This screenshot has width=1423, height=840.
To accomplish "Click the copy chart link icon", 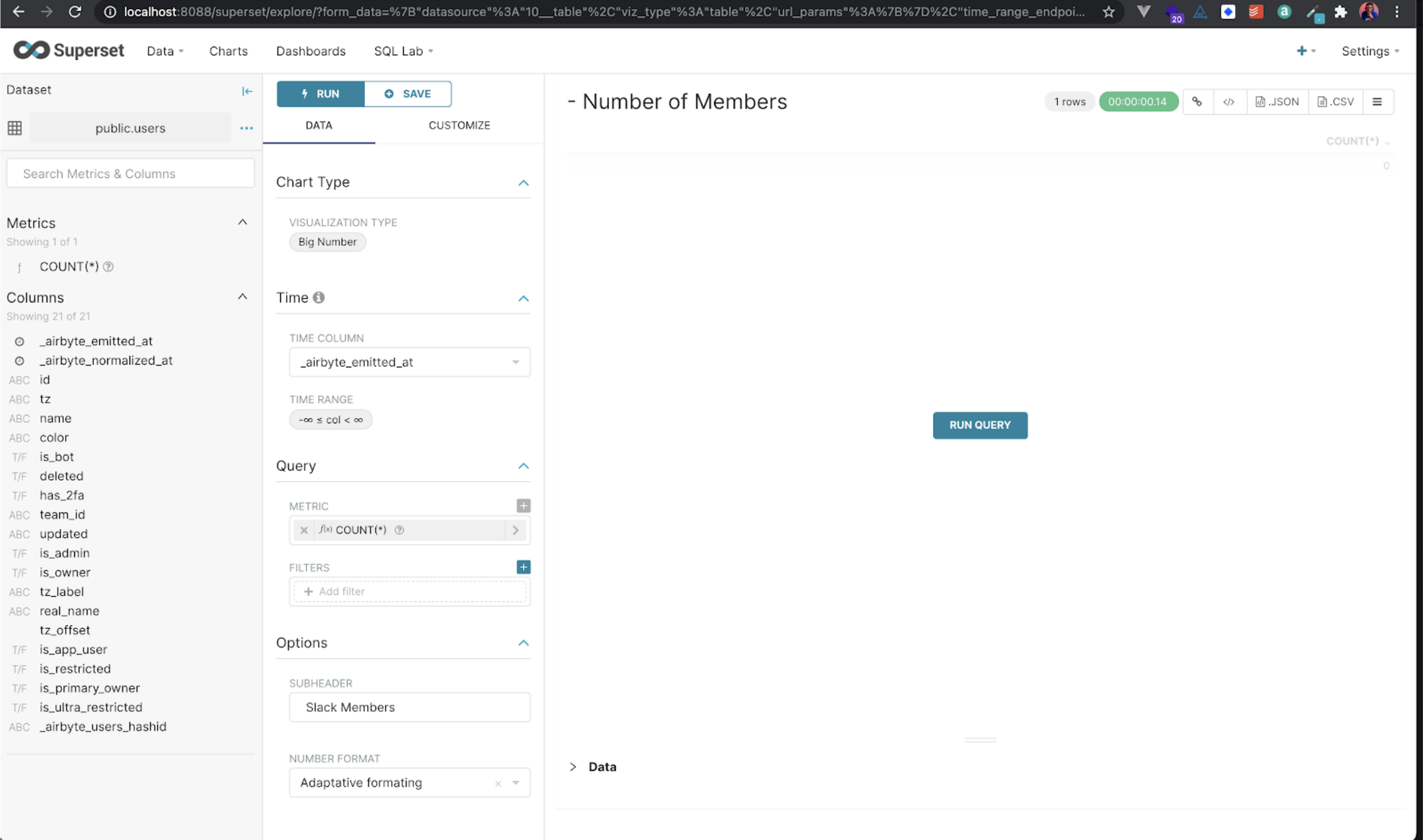I will pos(1197,102).
